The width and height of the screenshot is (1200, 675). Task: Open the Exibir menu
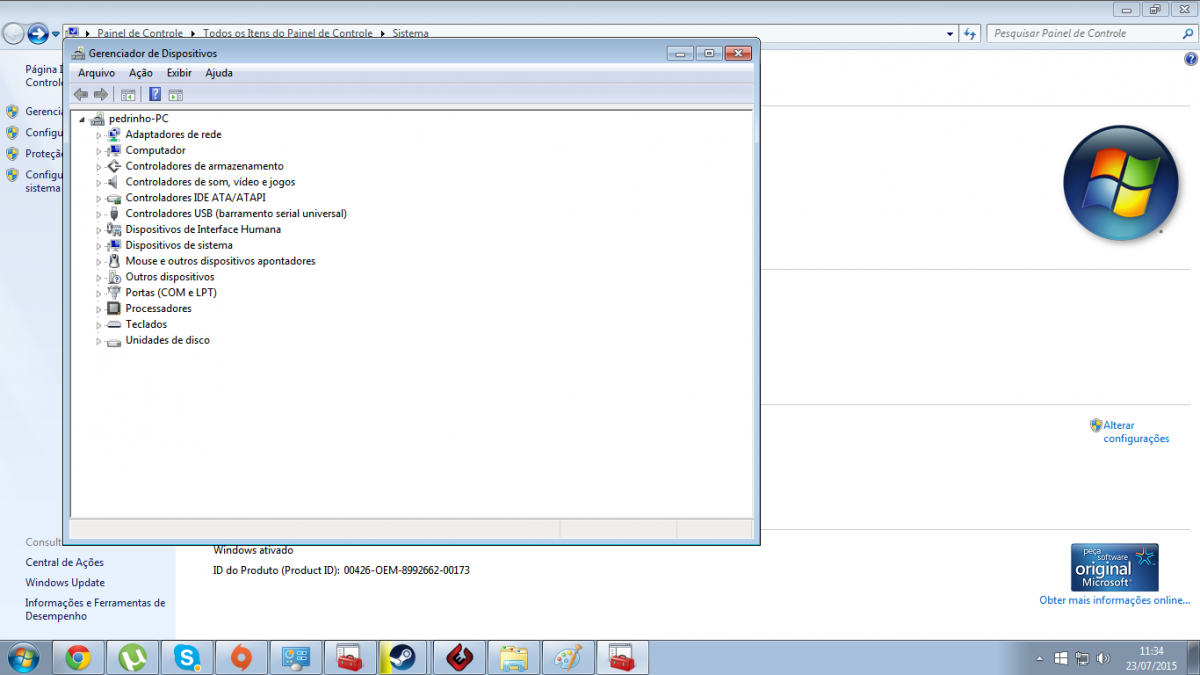point(179,73)
